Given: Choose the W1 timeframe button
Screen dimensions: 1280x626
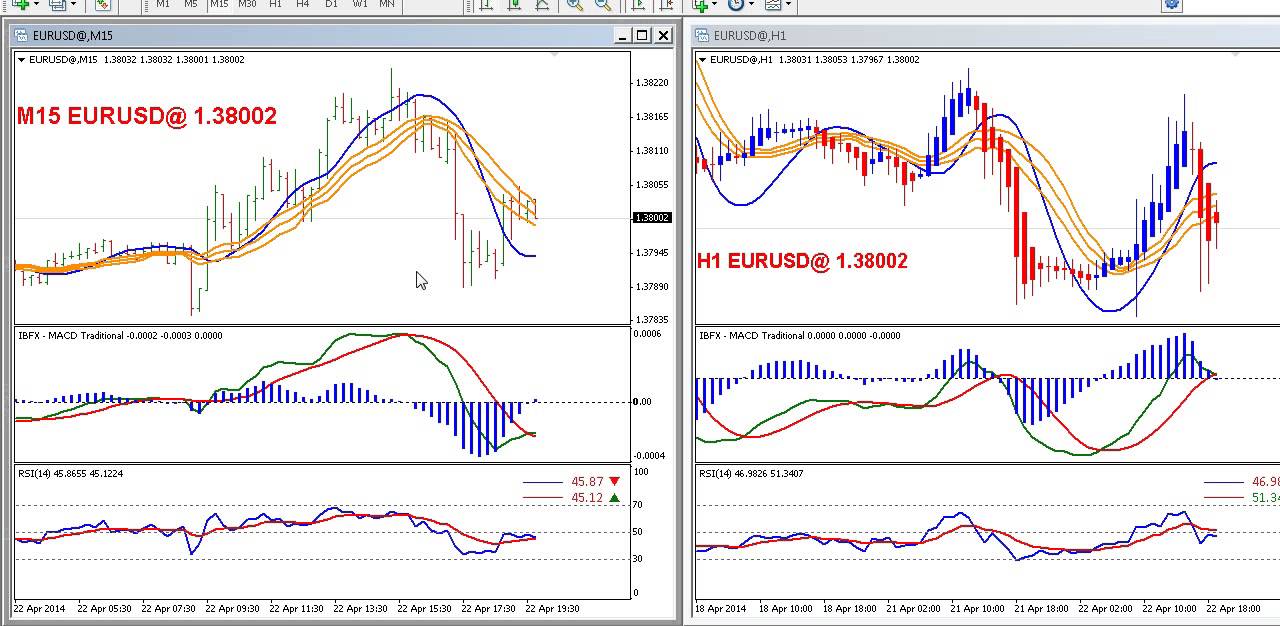Looking at the screenshot, I should tap(359, 4).
